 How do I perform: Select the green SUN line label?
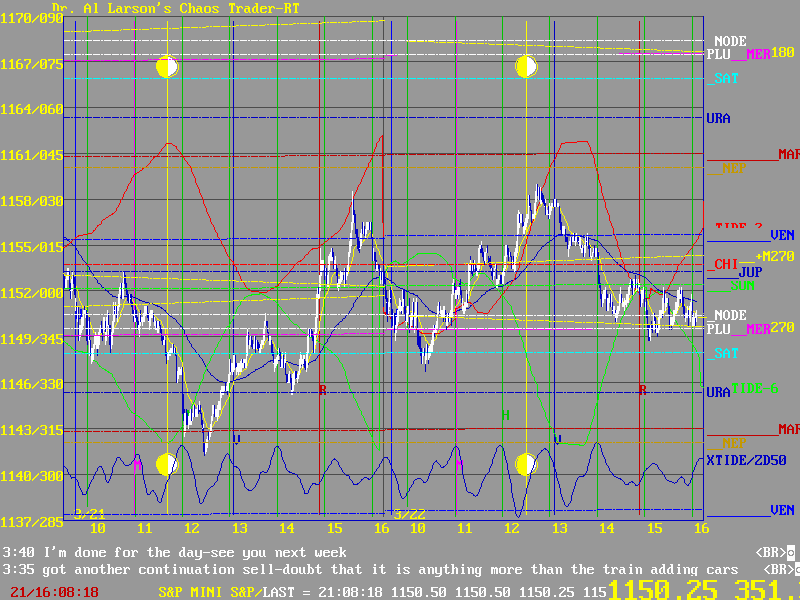[742, 285]
